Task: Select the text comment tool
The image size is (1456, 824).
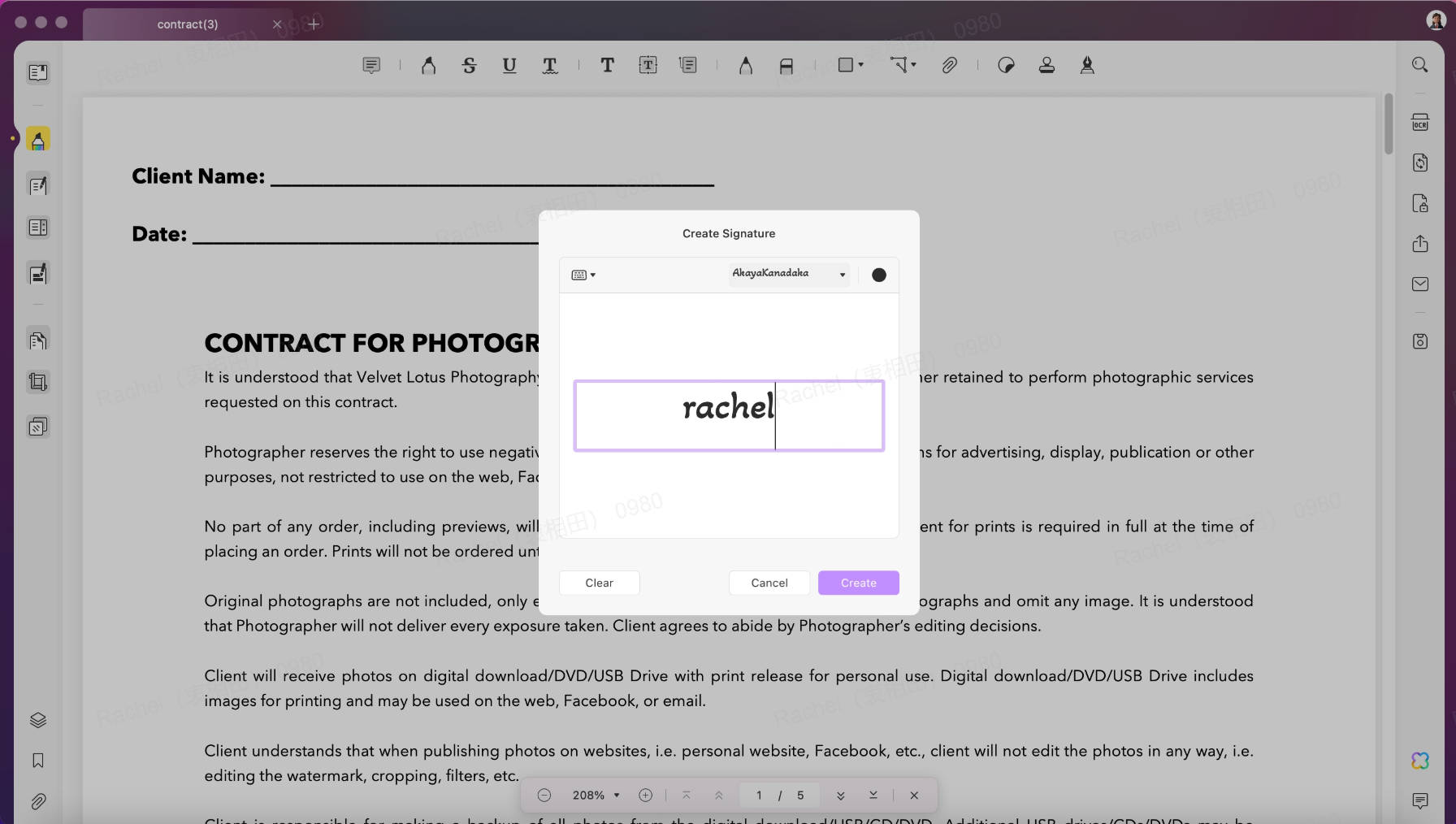Action: 607,65
